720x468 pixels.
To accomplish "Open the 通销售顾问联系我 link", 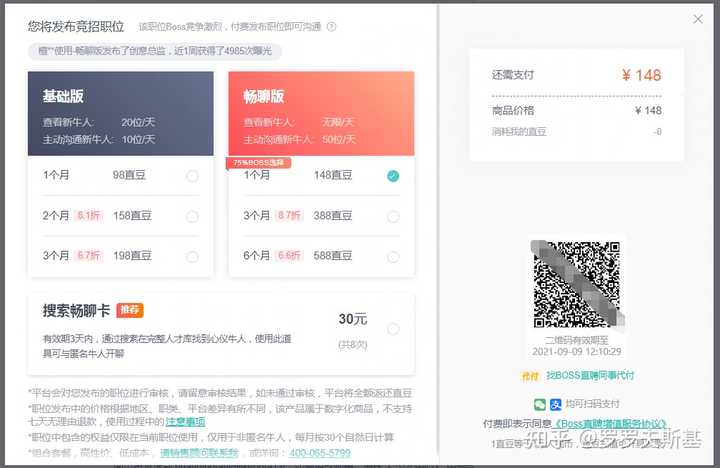I will coord(199,453).
